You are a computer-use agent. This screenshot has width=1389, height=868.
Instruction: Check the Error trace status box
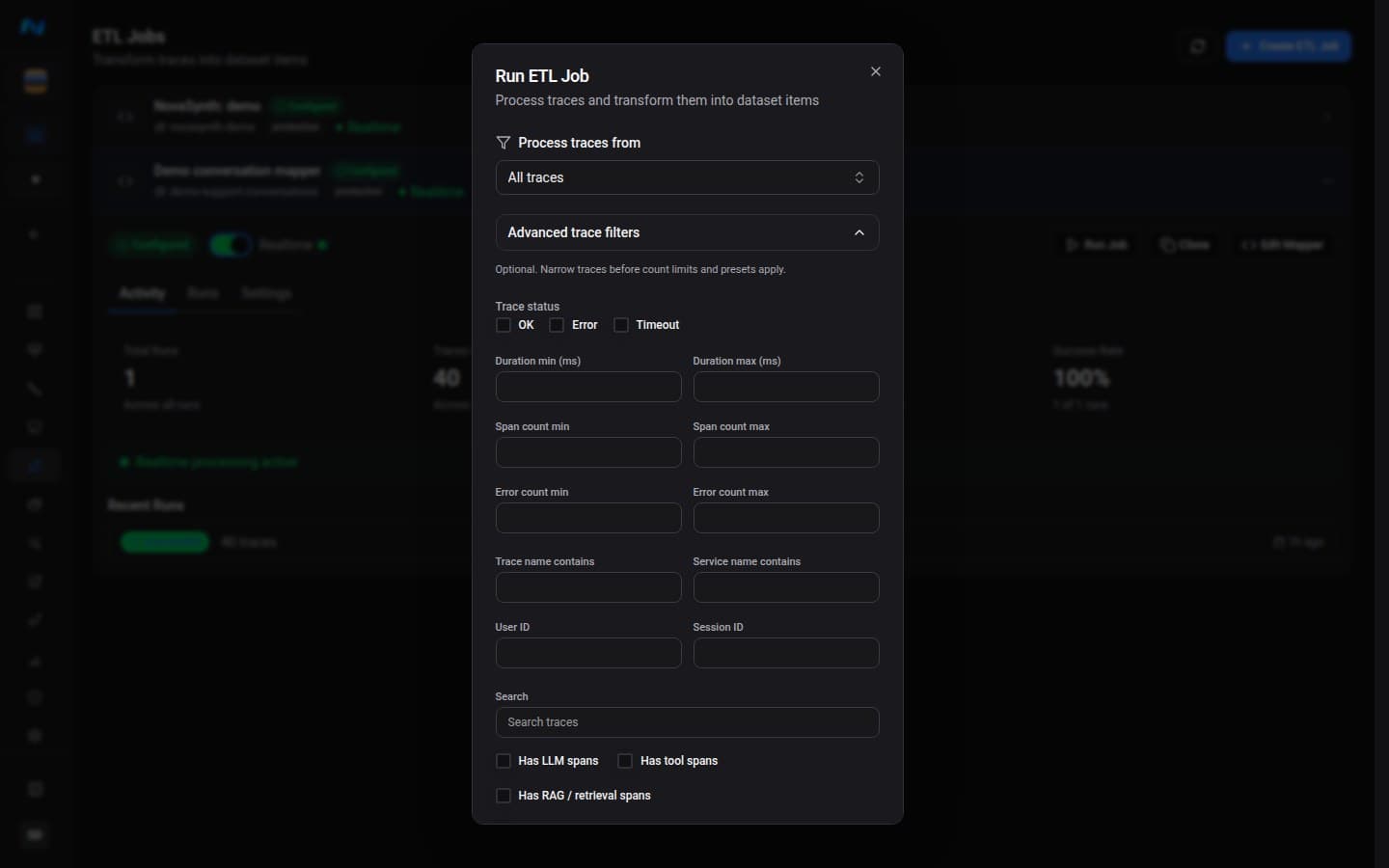(x=557, y=325)
